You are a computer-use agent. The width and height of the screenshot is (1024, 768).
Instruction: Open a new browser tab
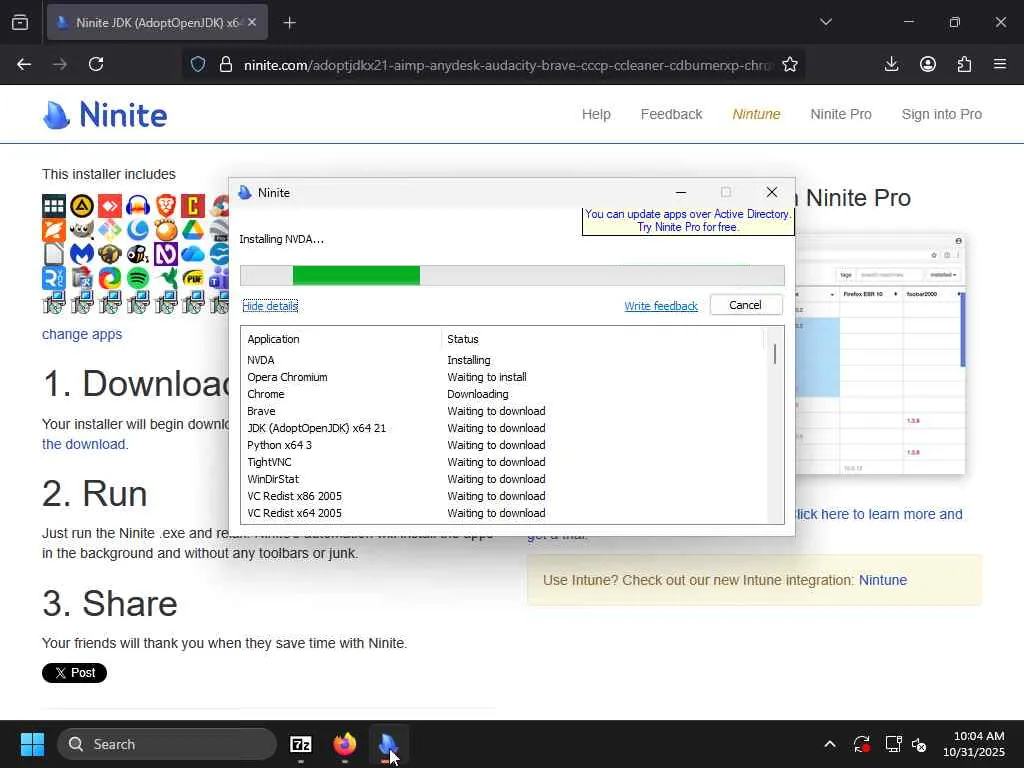click(290, 23)
